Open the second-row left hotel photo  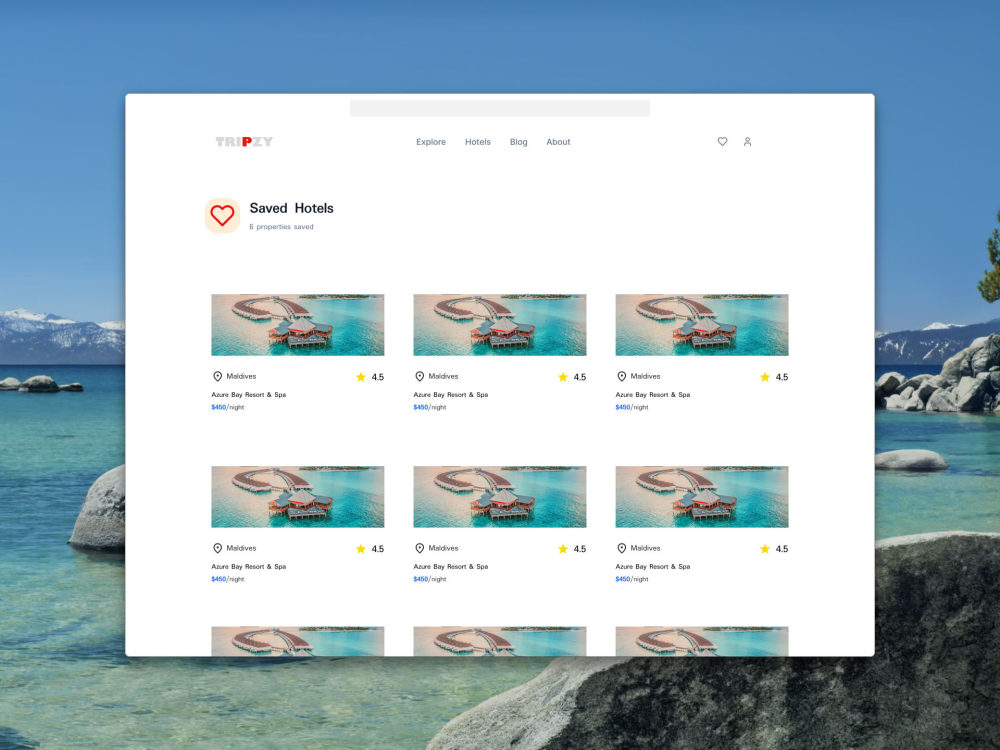[x=298, y=497]
